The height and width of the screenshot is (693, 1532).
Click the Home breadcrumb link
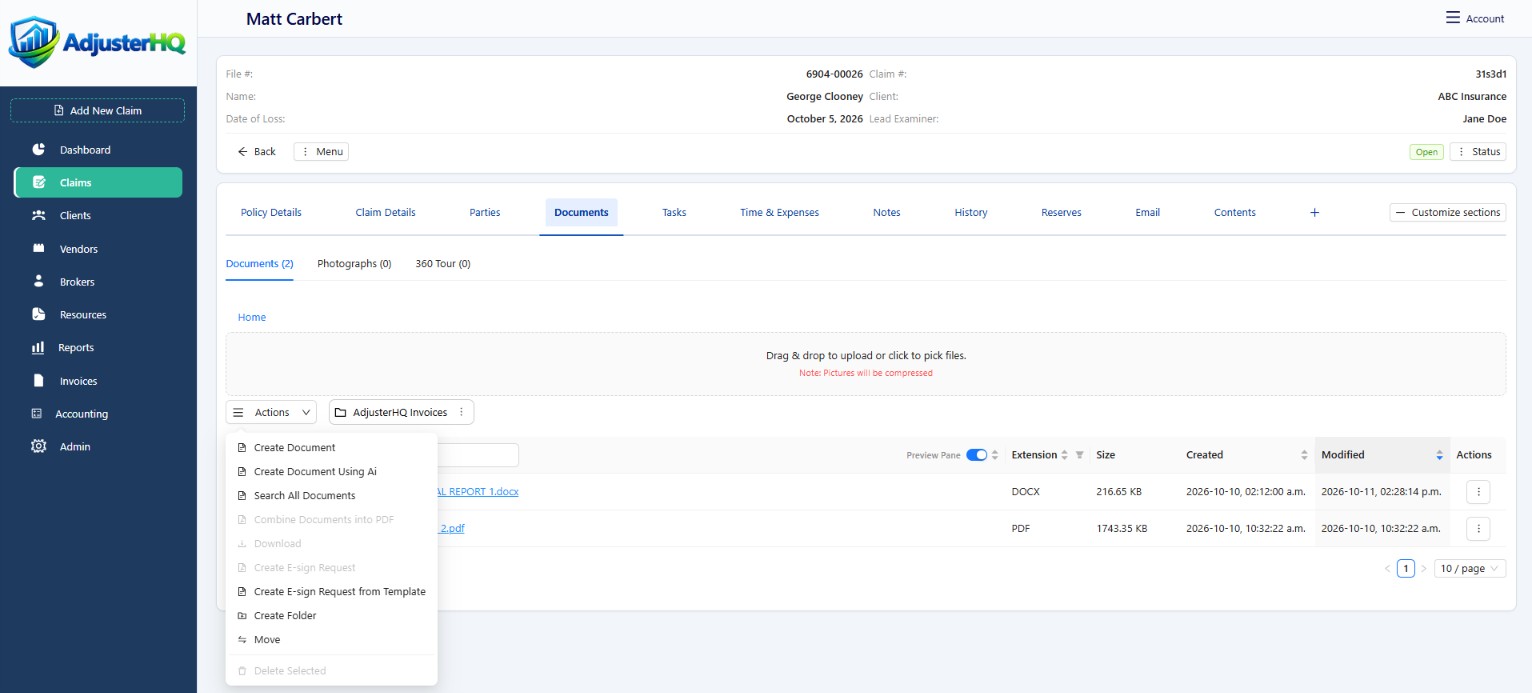click(252, 317)
